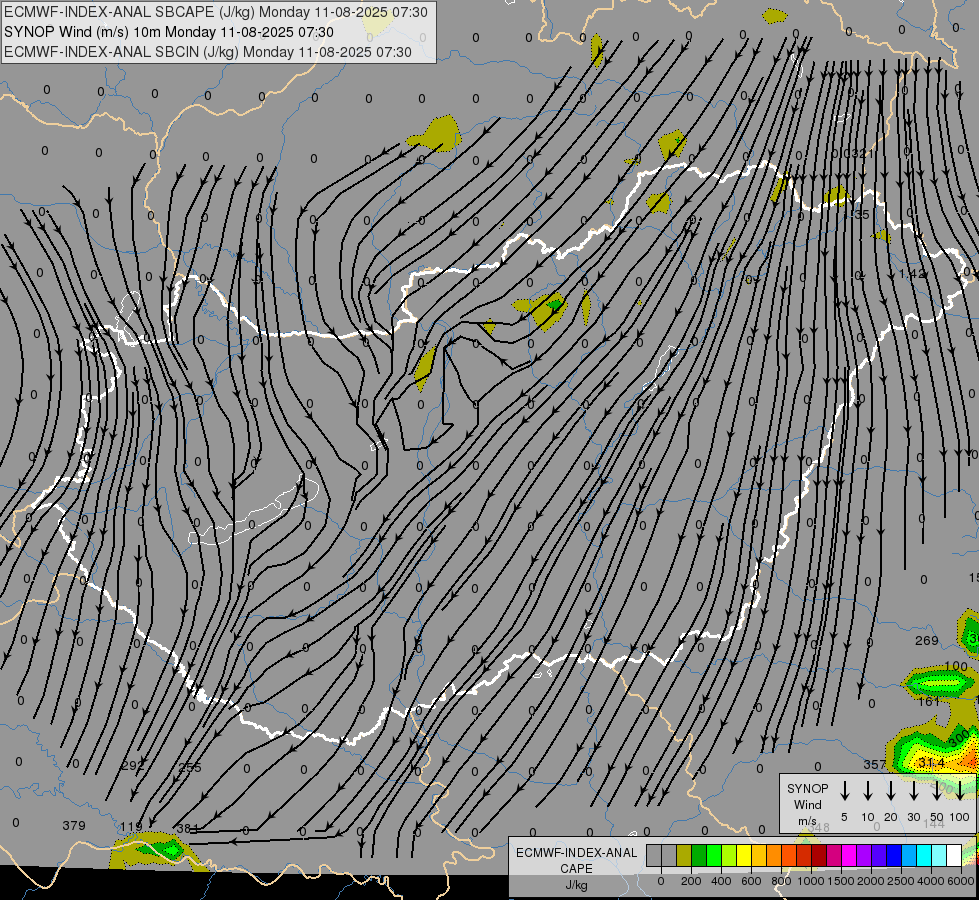Screen dimensions: 979x900
Task: Click the map value 269 on the map
Action: point(927,640)
